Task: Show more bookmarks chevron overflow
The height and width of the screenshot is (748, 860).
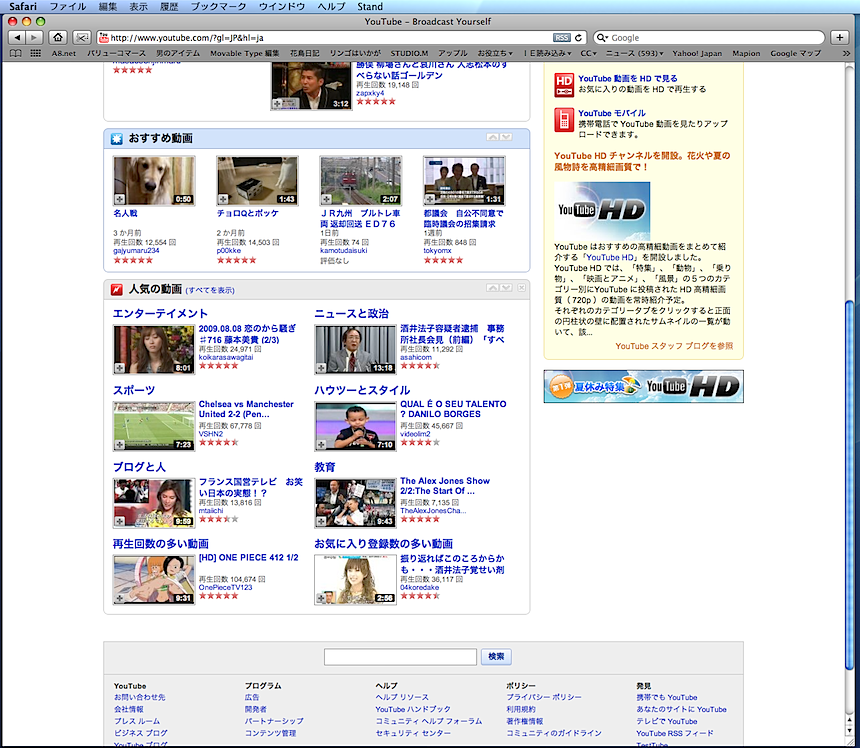Action: point(846,53)
